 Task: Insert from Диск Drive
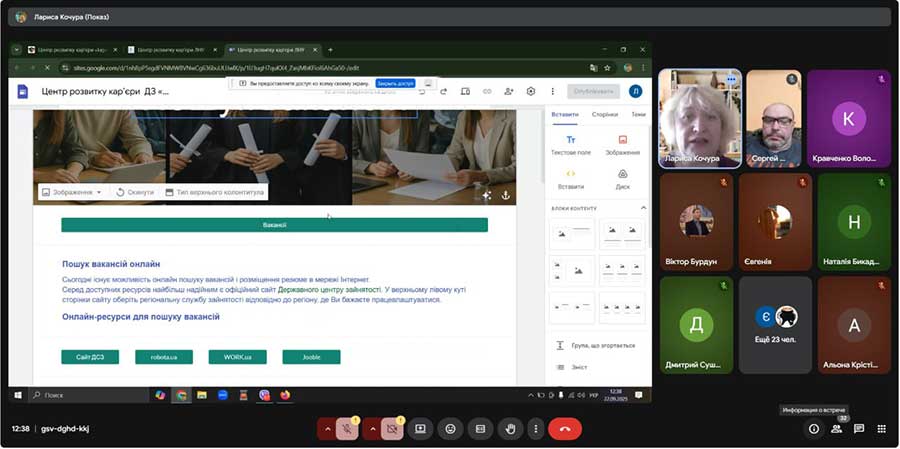tap(622, 180)
